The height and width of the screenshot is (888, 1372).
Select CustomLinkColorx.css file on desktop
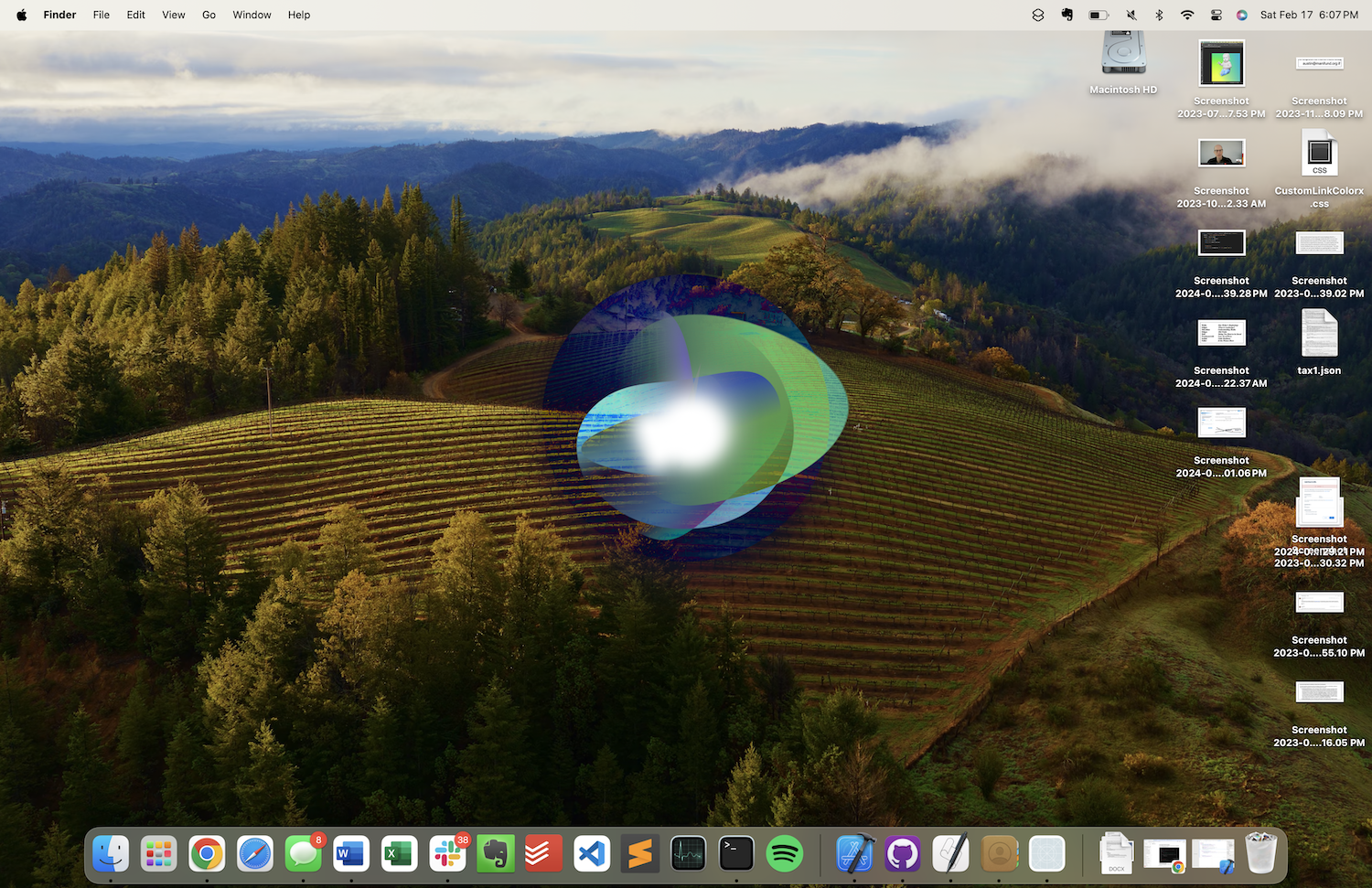(1319, 153)
